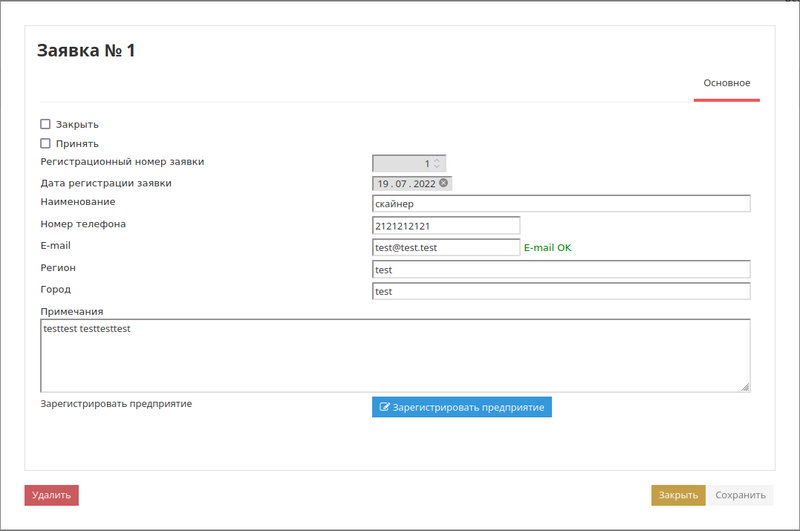This screenshot has width=800, height=531.
Task: Click the Закрыть checkbox label text
Action: 77,124
